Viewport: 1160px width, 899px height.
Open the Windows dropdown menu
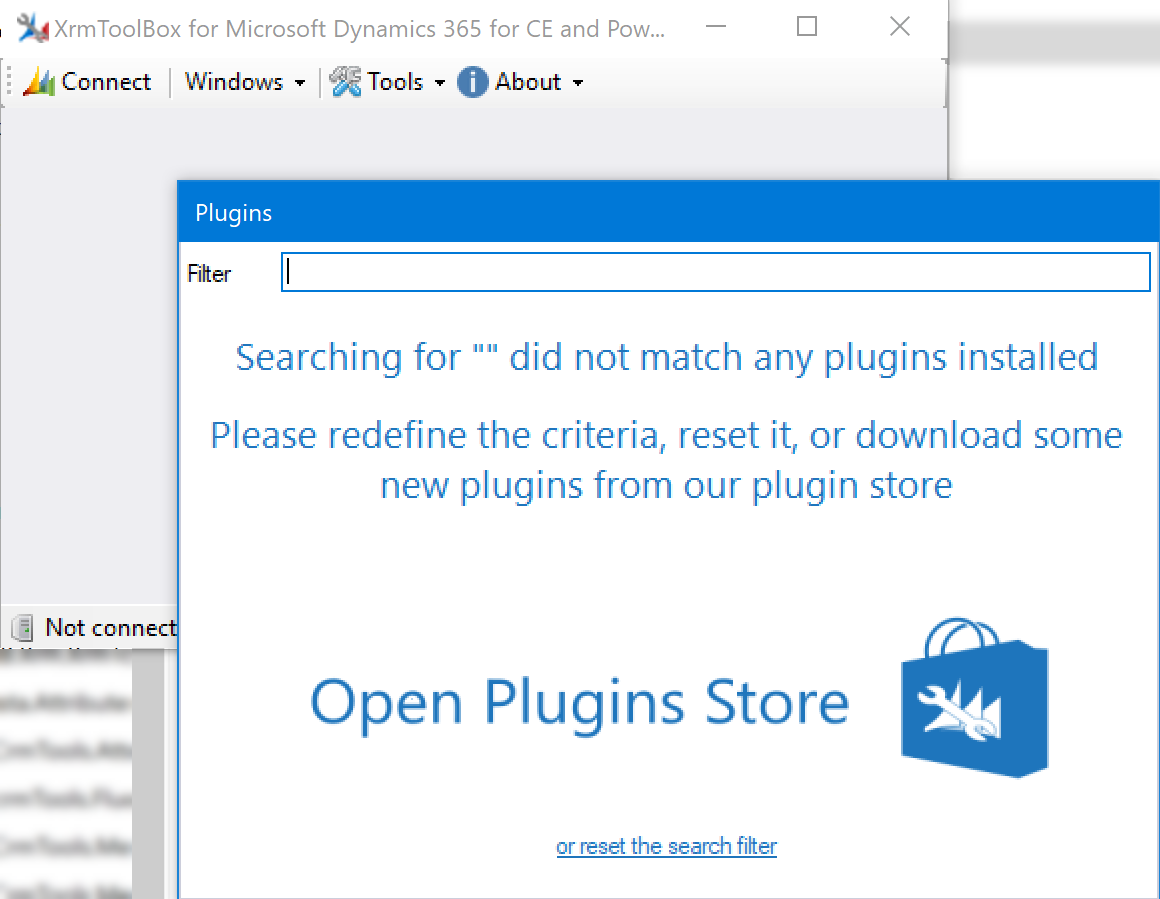pos(245,82)
